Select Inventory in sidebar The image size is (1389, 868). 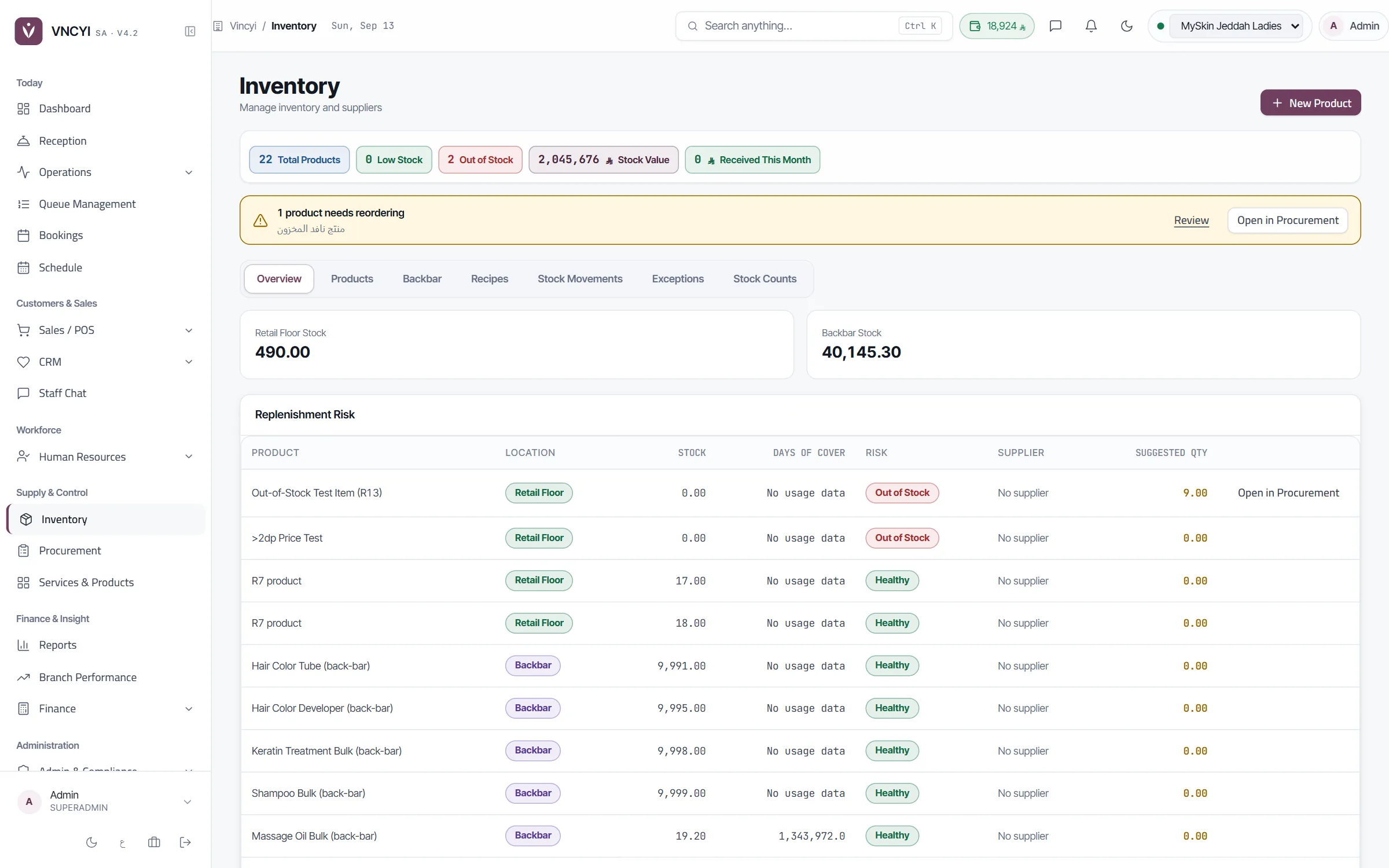(105, 520)
